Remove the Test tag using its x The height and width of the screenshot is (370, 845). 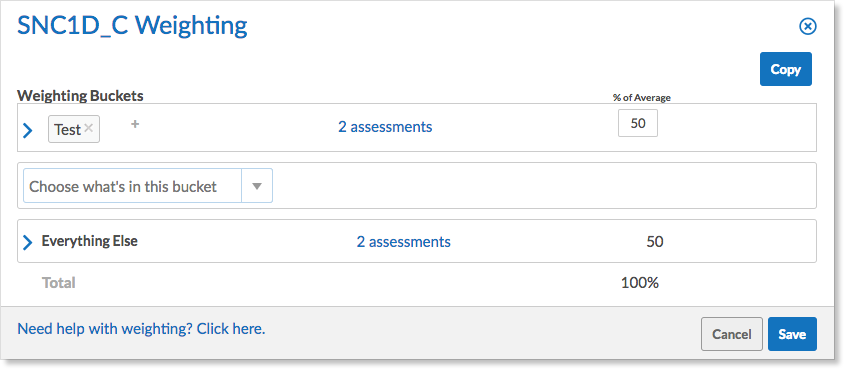click(89, 129)
